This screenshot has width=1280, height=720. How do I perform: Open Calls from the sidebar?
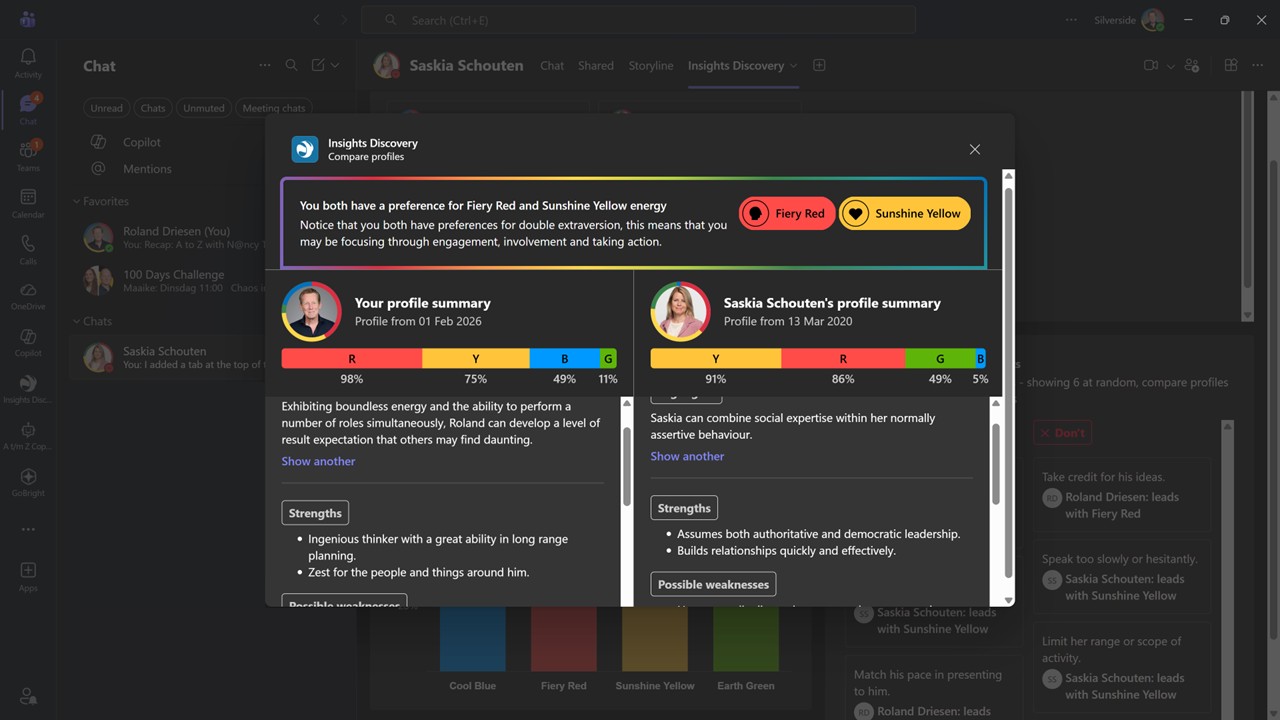click(x=28, y=249)
